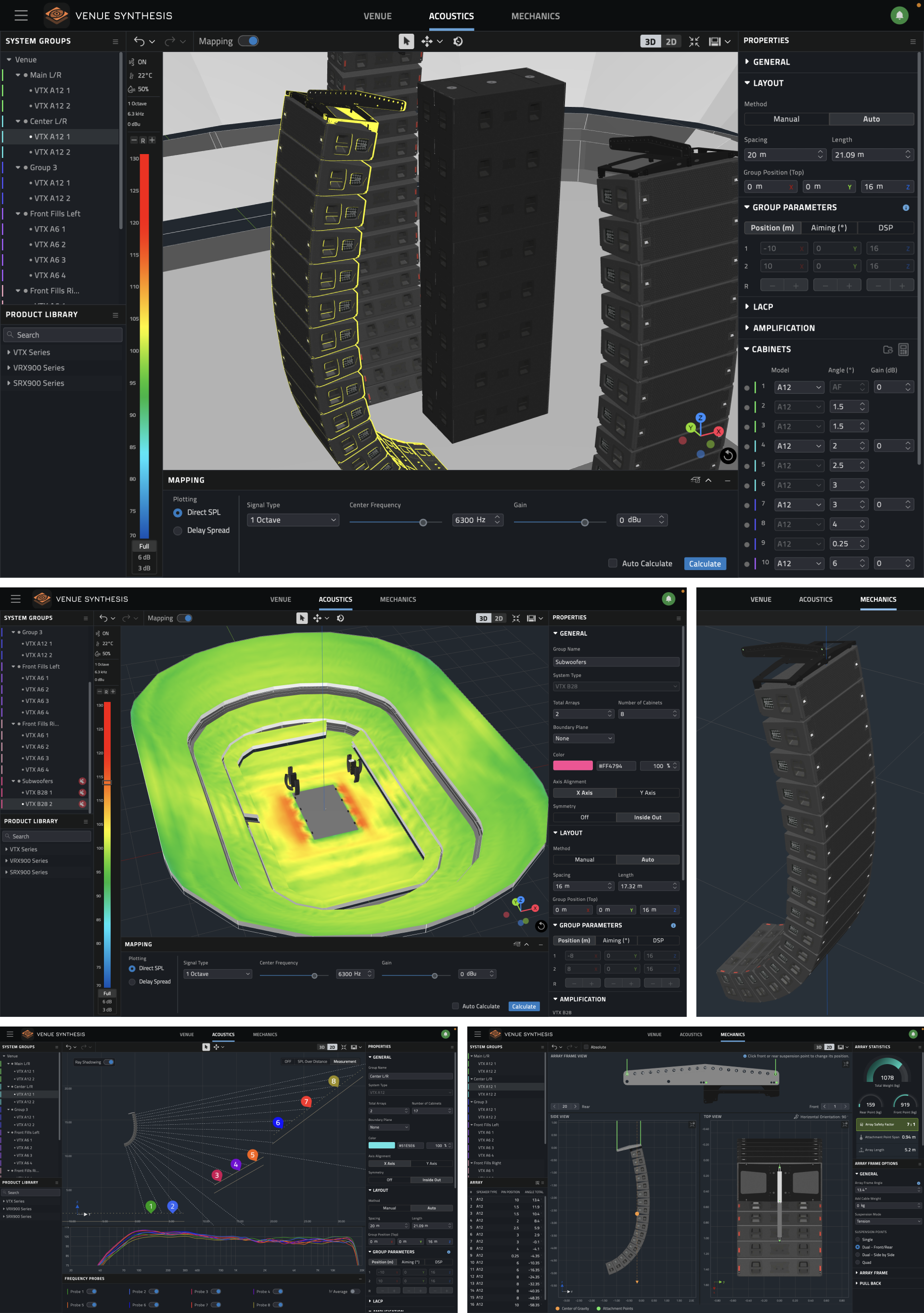This screenshot has width=924, height=1313.
Task: Expand the AMPLIFICATION section
Action: (x=747, y=328)
